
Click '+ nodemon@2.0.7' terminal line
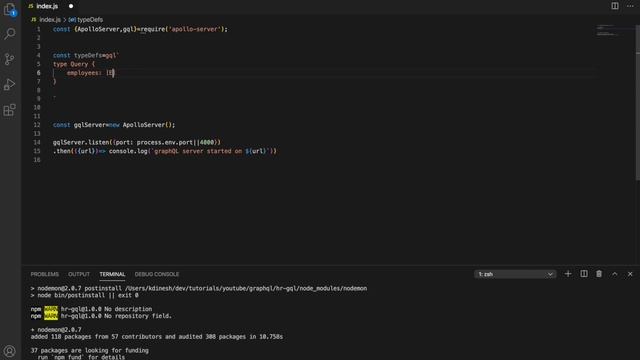pos(56,329)
